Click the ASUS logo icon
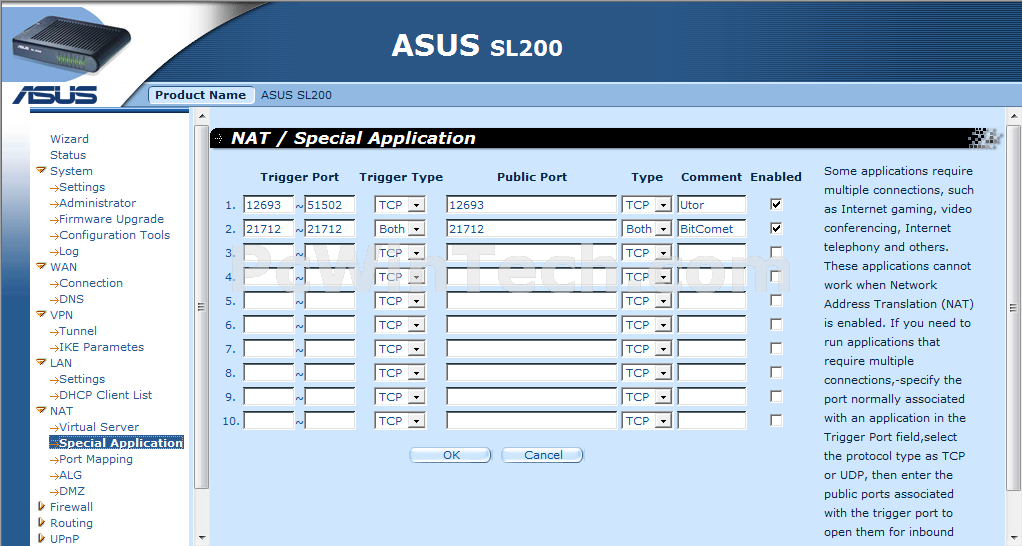Viewport: 1022px width, 546px height. pyautogui.click(x=55, y=95)
